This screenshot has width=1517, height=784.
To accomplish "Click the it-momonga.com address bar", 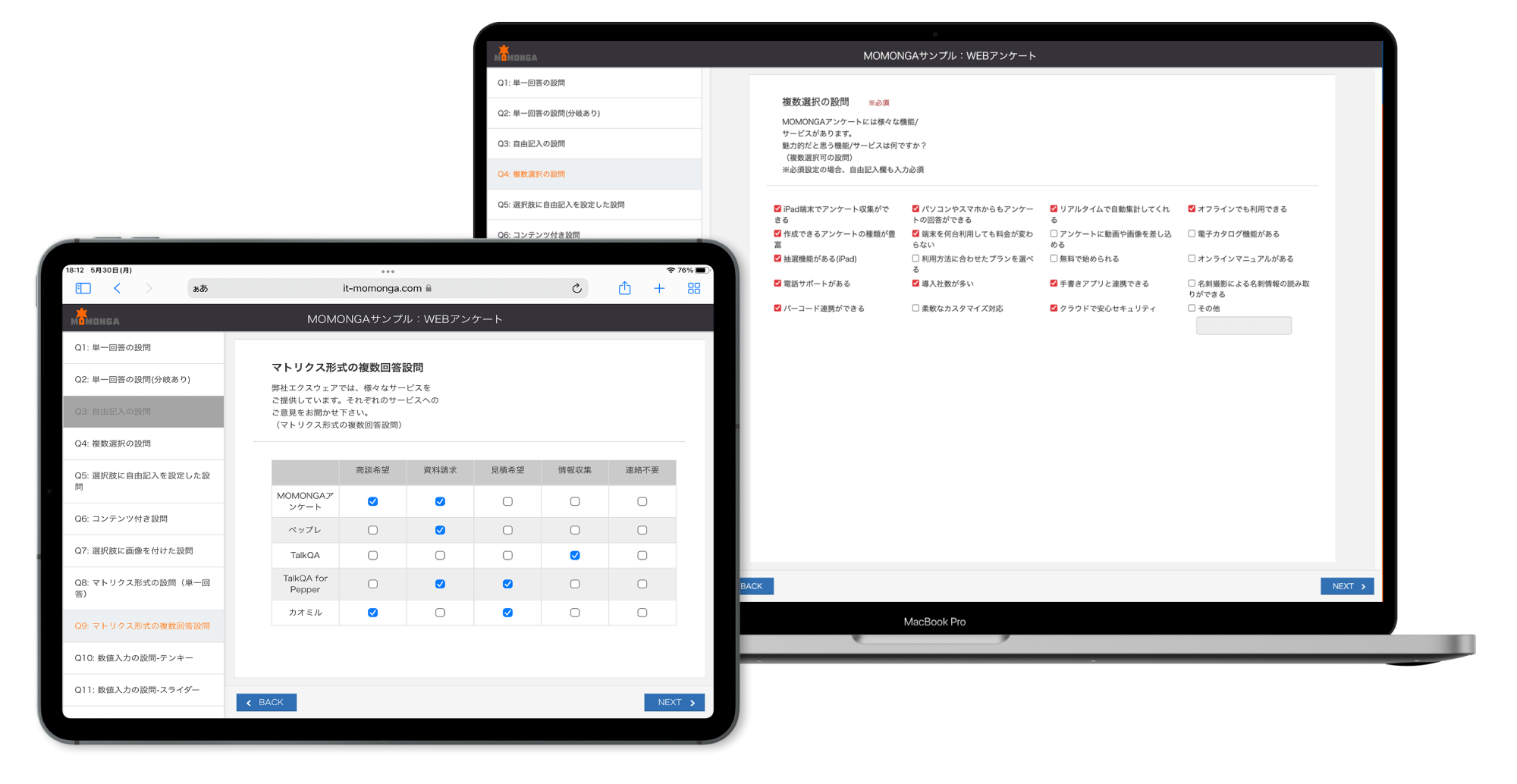I will point(388,288).
